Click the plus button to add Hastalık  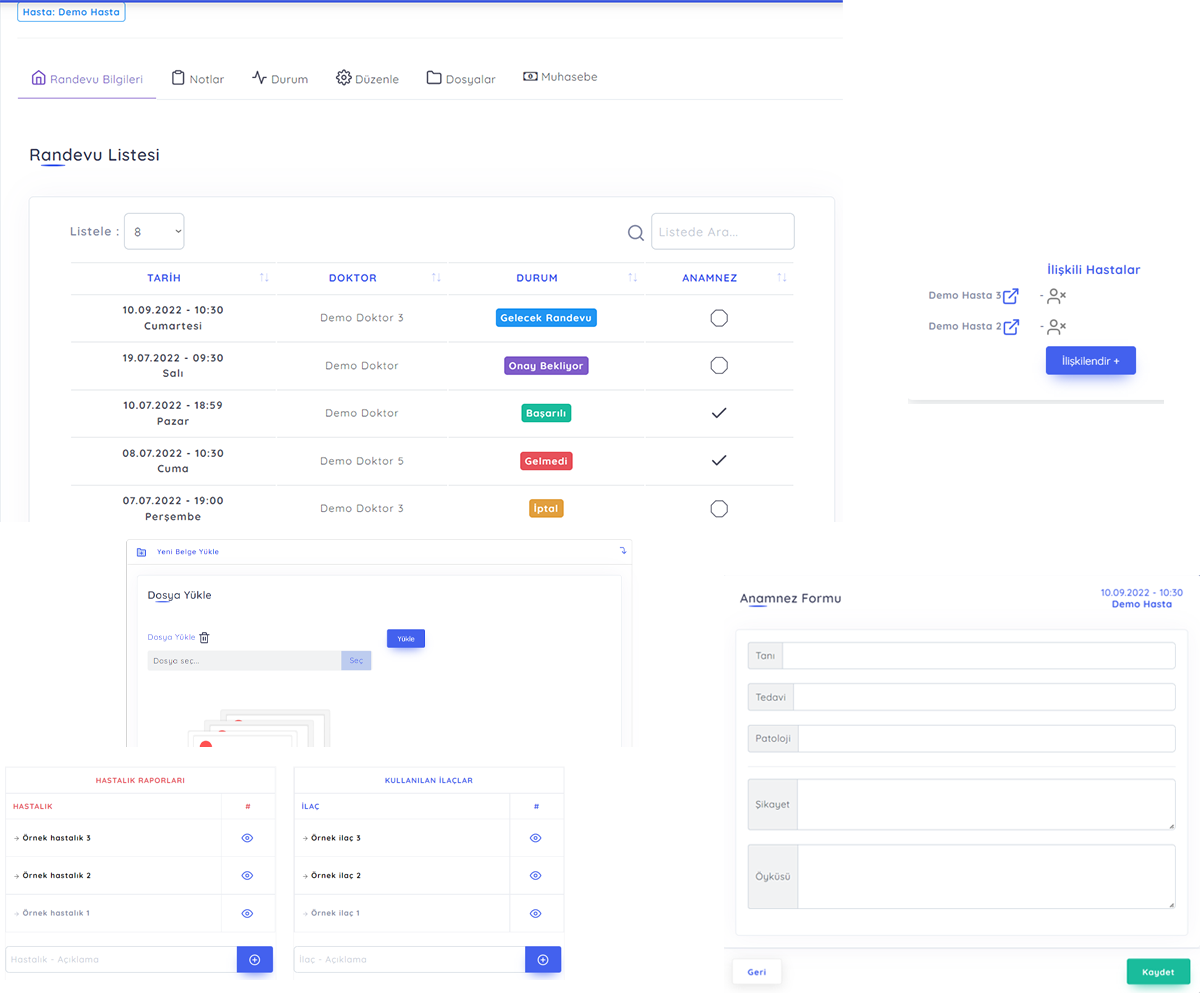coord(255,960)
